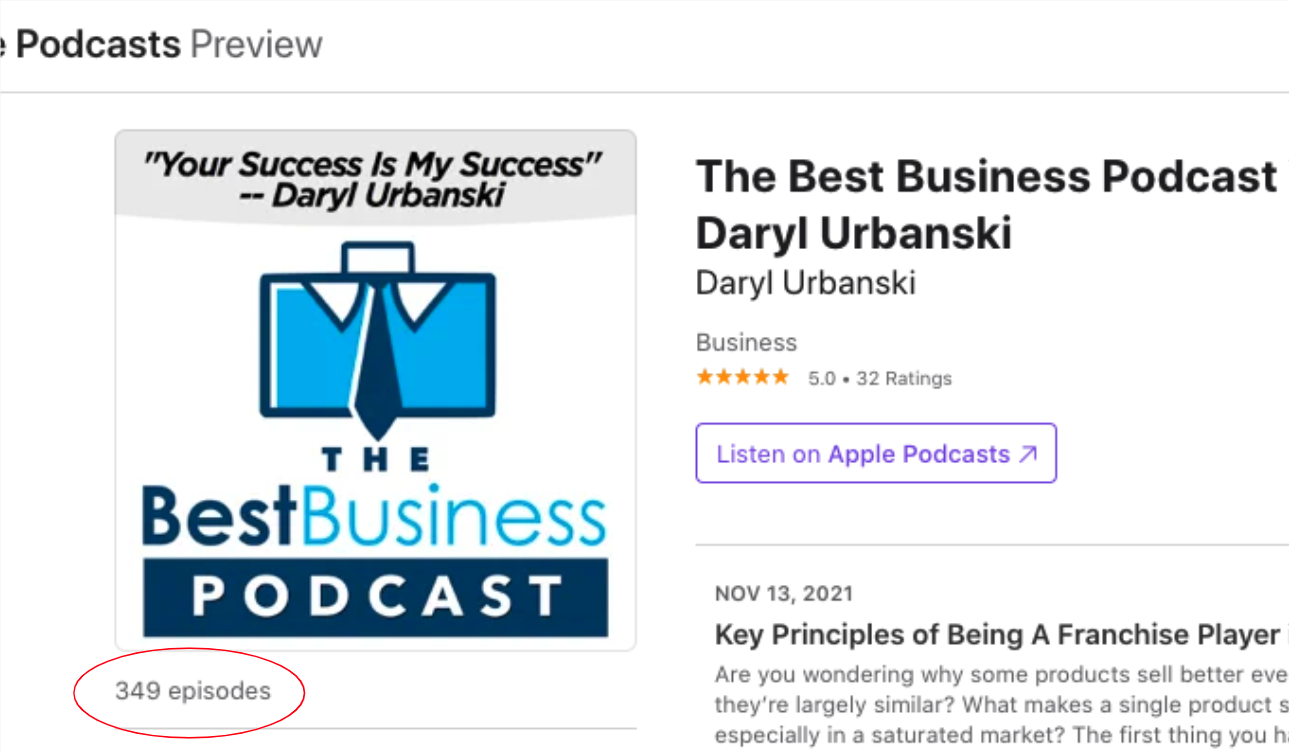
Task: Click the 5.0 • 32 Ratings text
Action: (880, 379)
